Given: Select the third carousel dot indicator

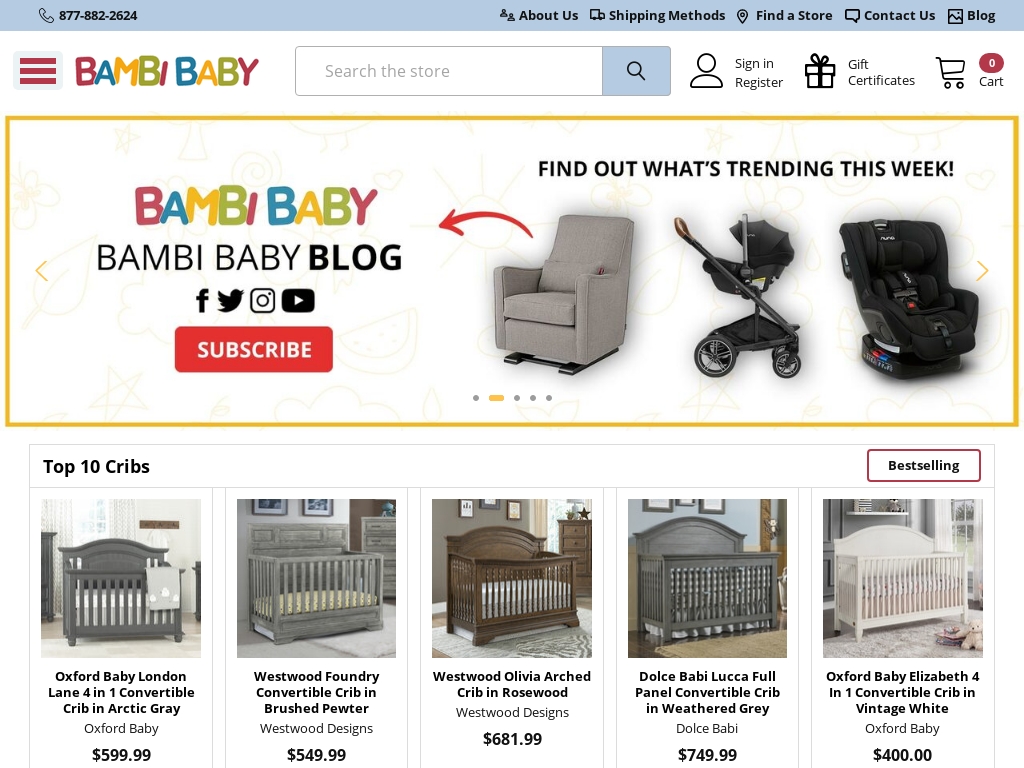Looking at the screenshot, I should click(517, 398).
